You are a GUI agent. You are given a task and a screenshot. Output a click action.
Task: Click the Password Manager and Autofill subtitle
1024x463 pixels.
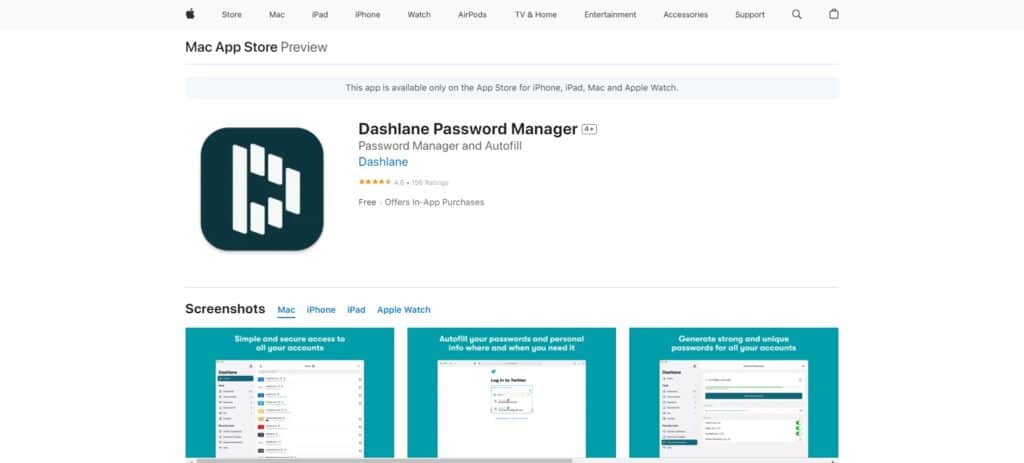tap(440, 146)
